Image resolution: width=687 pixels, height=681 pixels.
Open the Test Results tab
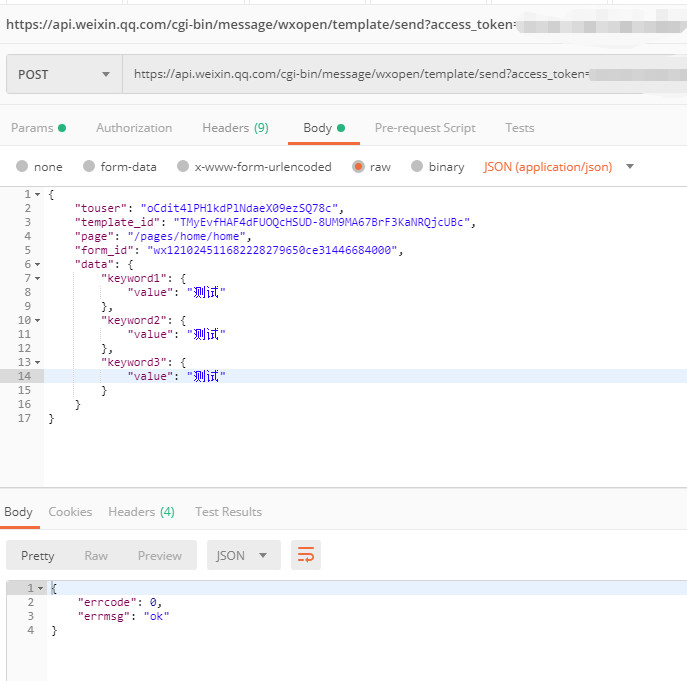(228, 512)
